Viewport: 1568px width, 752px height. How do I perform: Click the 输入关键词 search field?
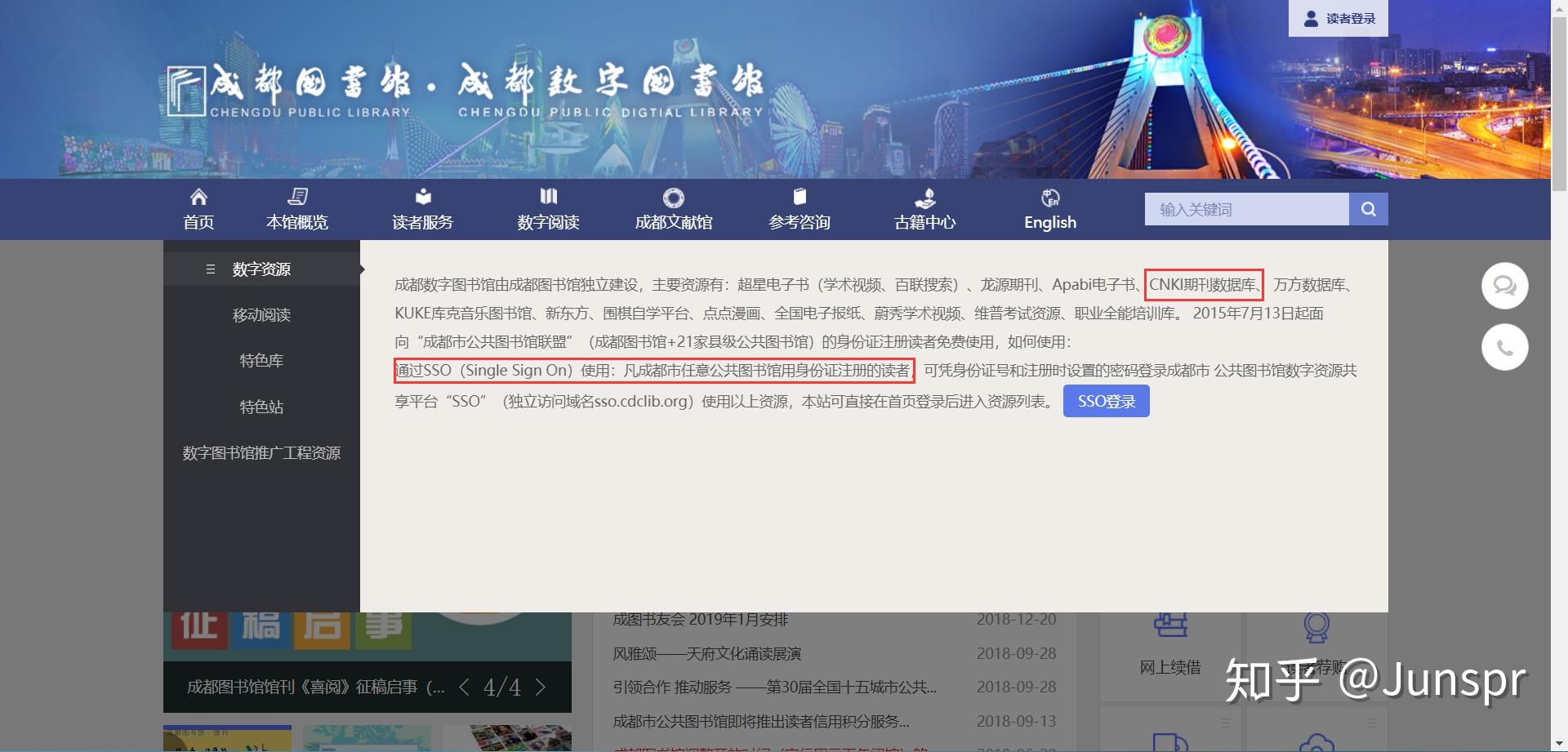point(1247,209)
